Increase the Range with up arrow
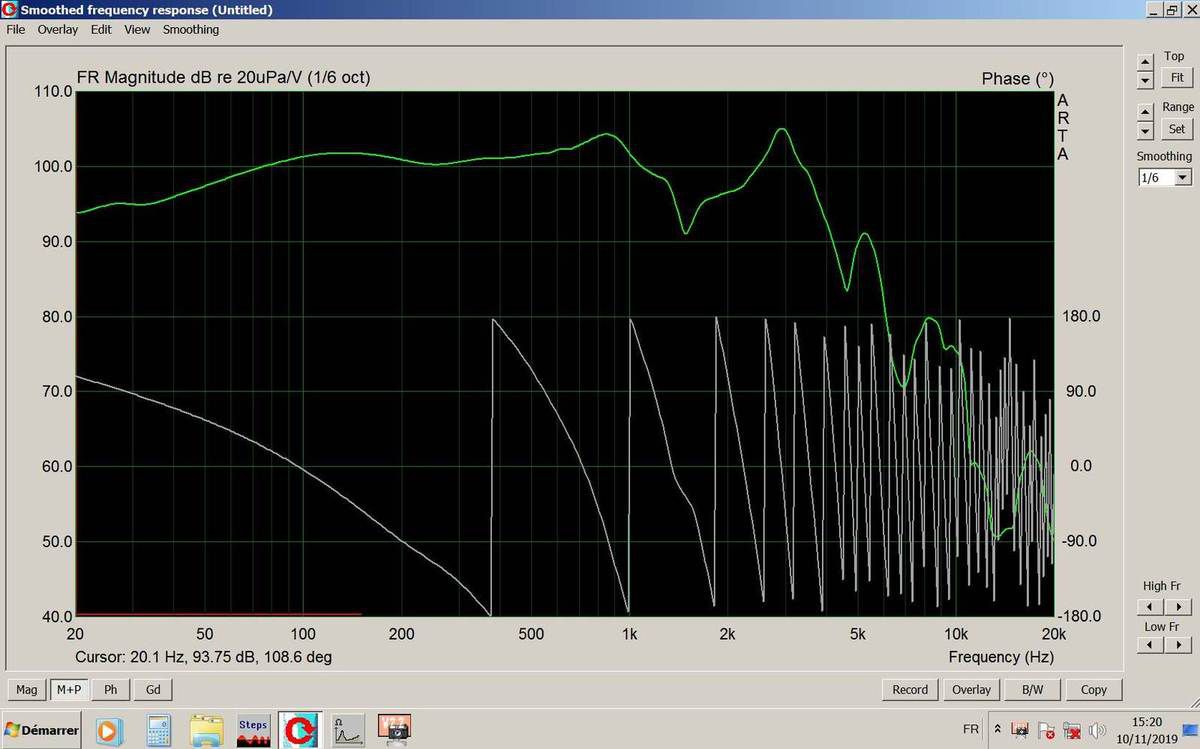The width and height of the screenshot is (1200, 749). point(1146,112)
